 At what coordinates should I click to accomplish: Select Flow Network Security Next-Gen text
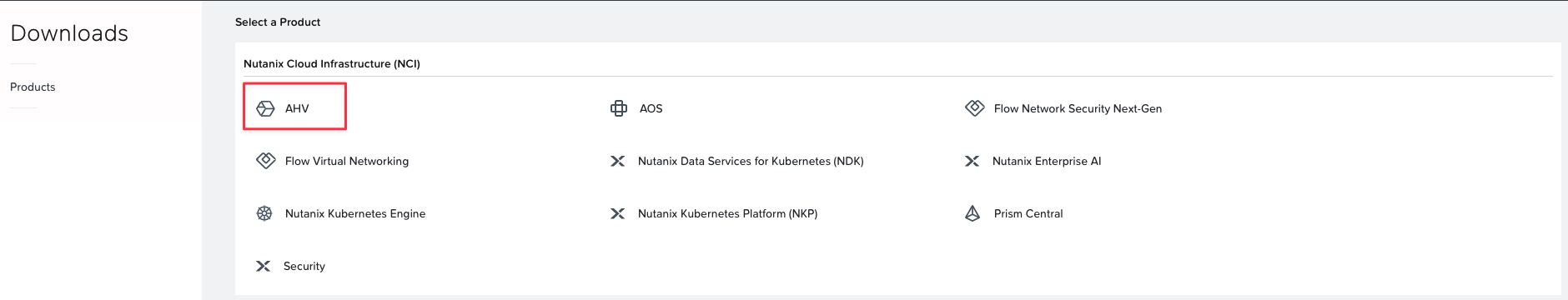[x=1078, y=108]
